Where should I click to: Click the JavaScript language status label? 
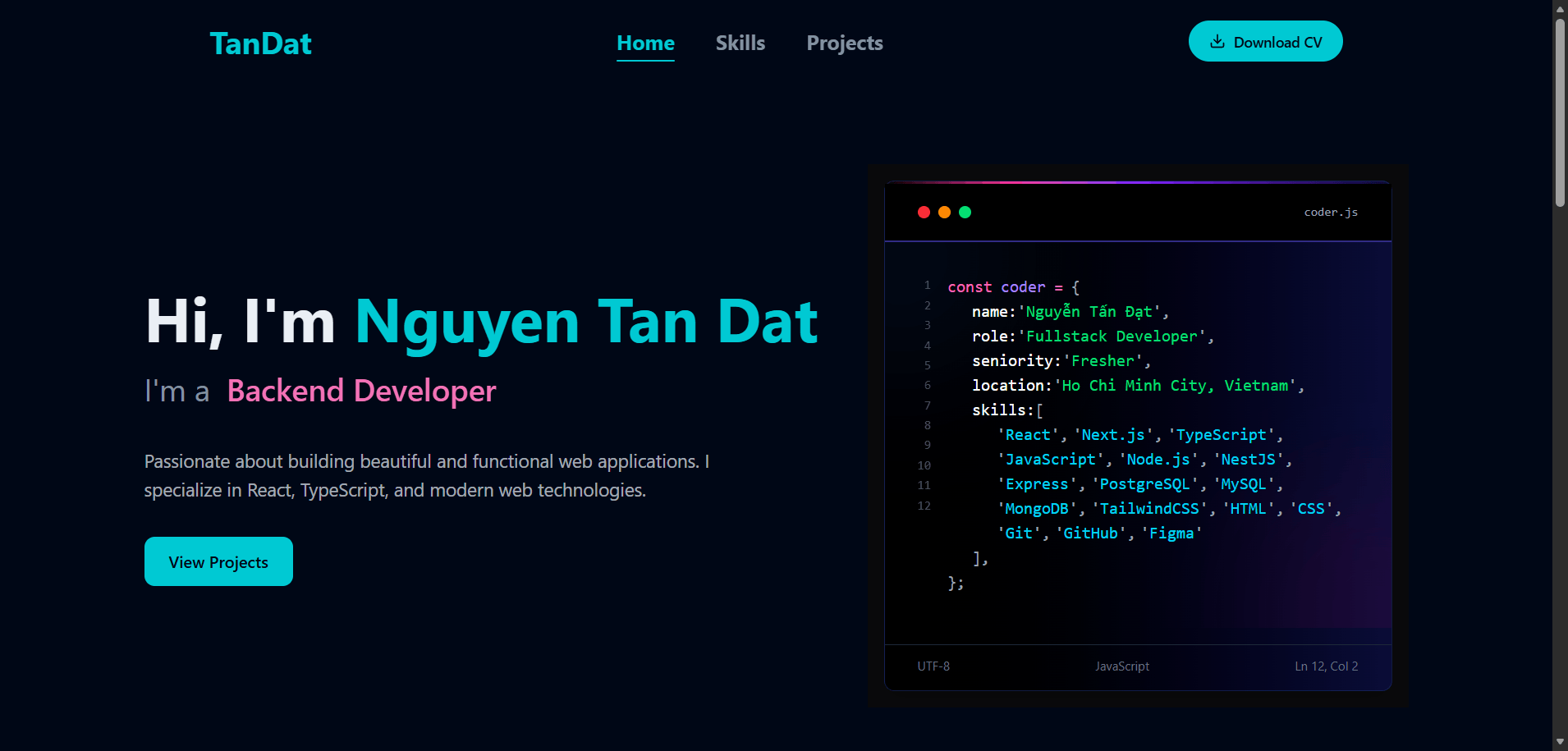click(1121, 666)
